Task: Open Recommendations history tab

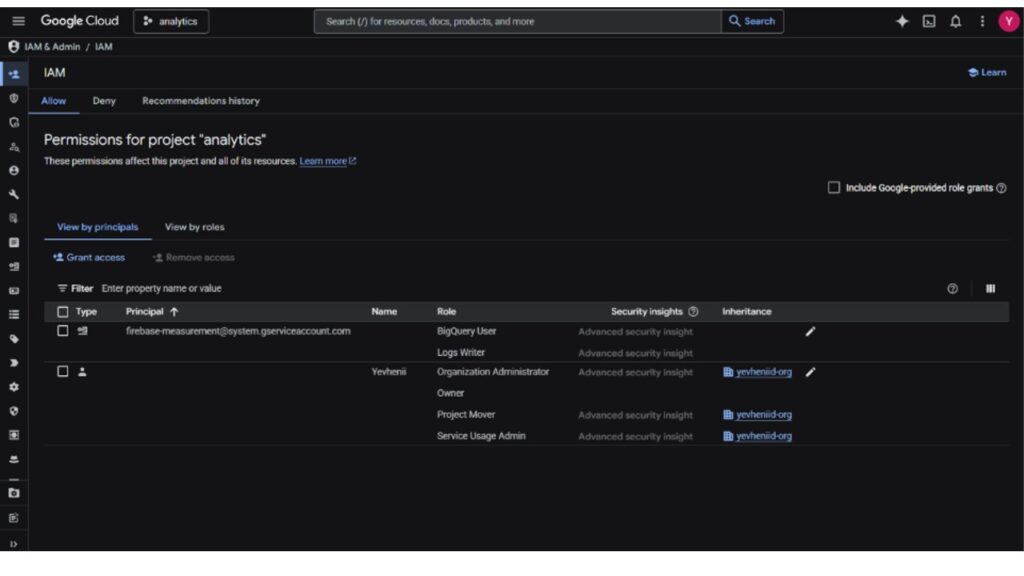Action: click(201, 101)
